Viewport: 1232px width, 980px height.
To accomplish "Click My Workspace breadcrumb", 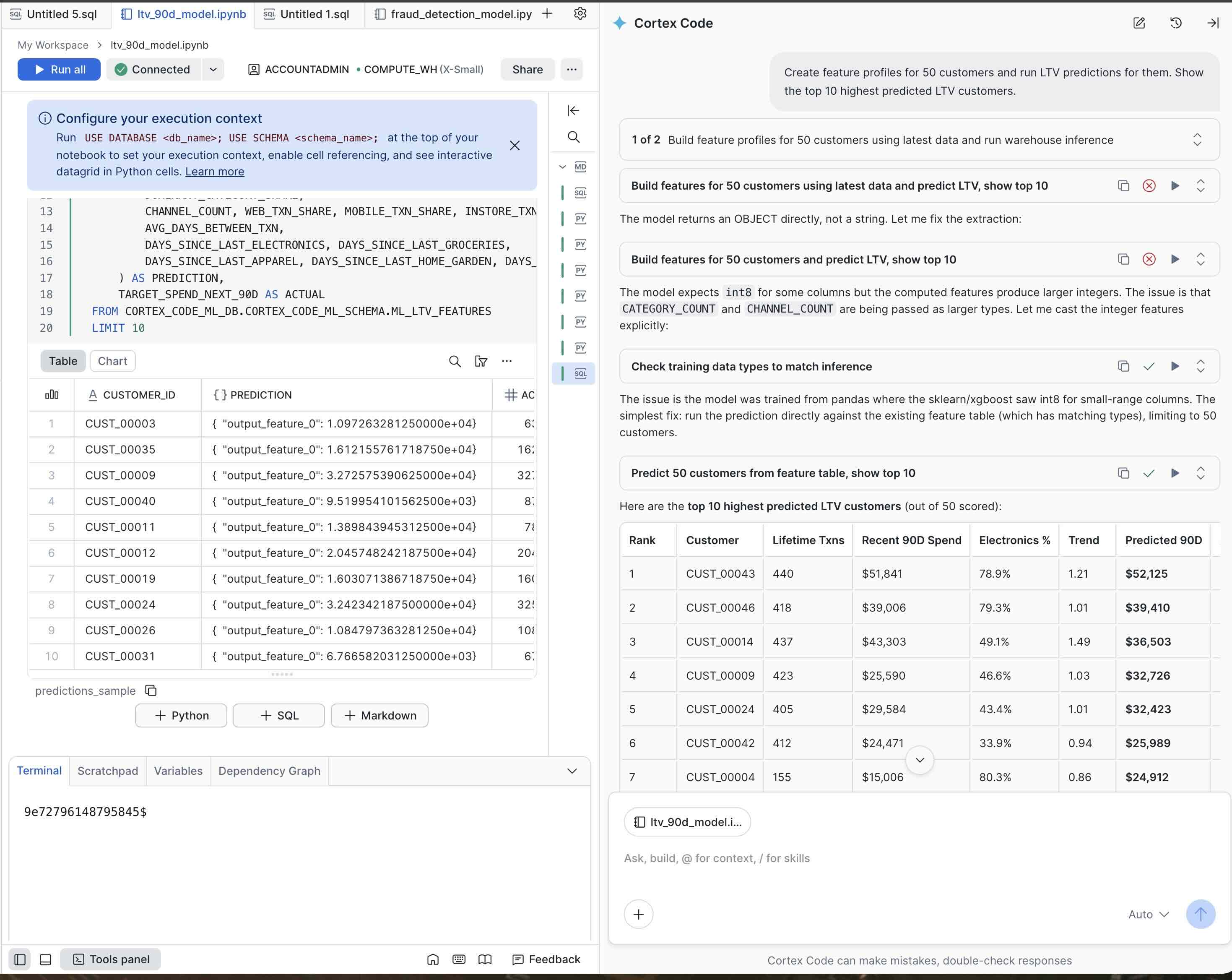I will pyautogui.click(x=53, y=44).
